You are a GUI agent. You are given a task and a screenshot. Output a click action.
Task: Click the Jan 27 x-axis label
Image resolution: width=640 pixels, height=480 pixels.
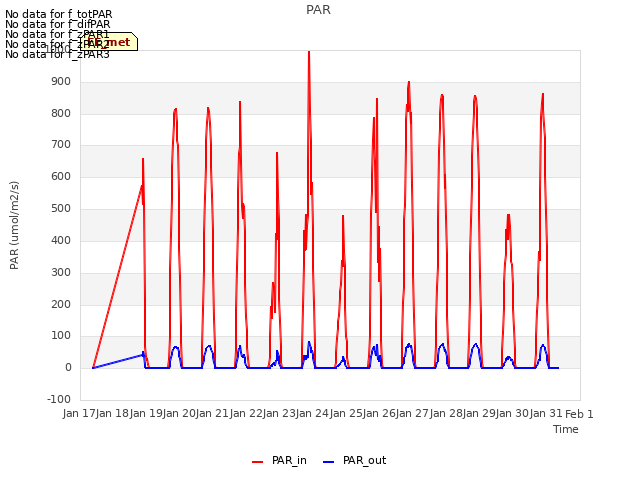(412, 413)
